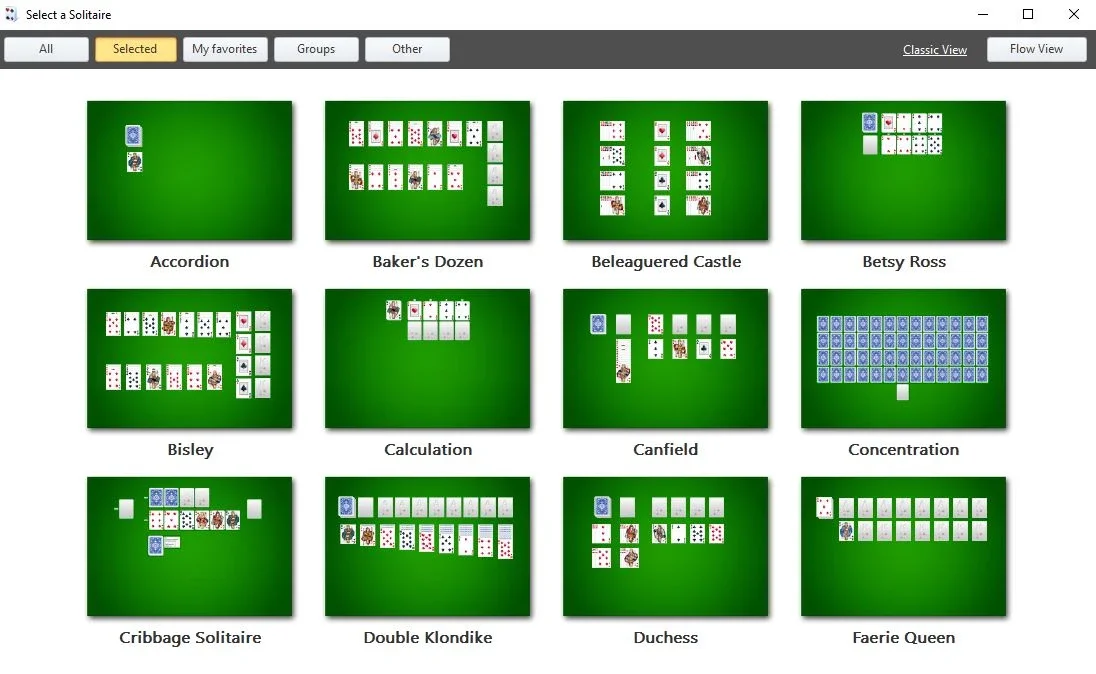Open the Faerie Queen thumbnail
This screenshot has width=1096, height=674.
pyautogui.click(x=903, y=547)
